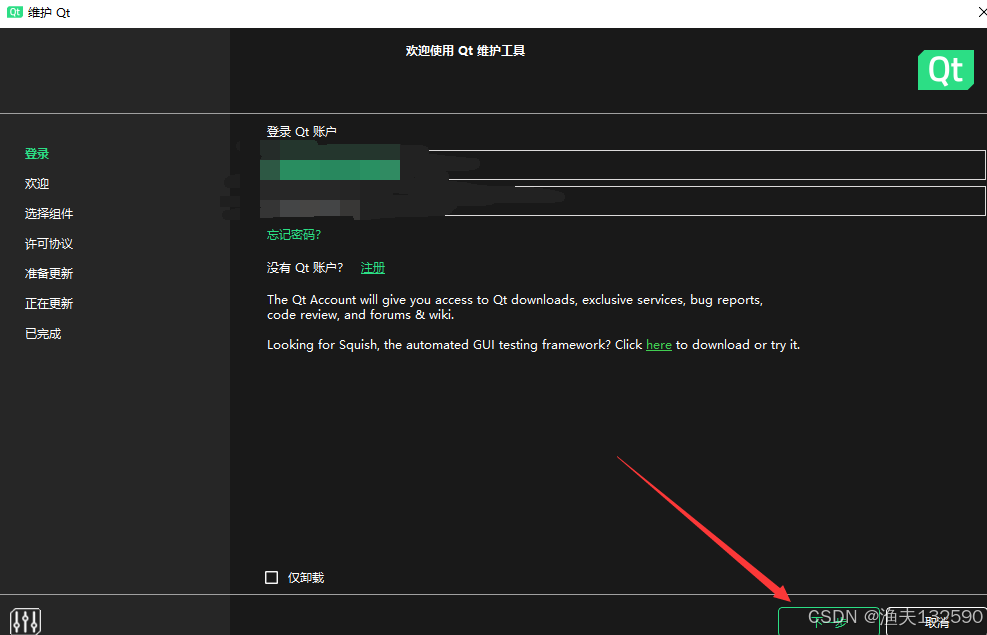Click the 下一步 next button

[828, 621]
